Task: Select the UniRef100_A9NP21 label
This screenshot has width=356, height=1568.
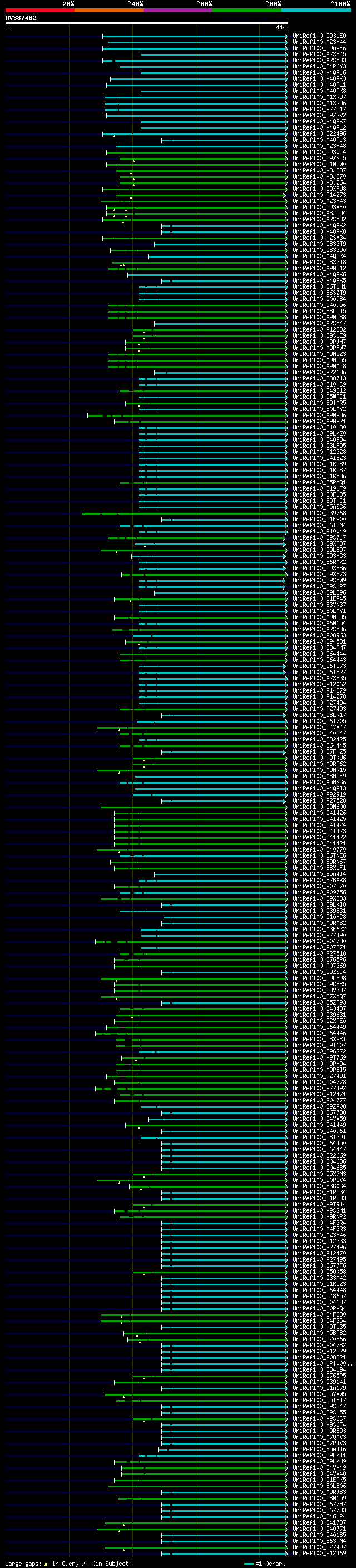Action: pyautogui.click(x=319, y=421)
